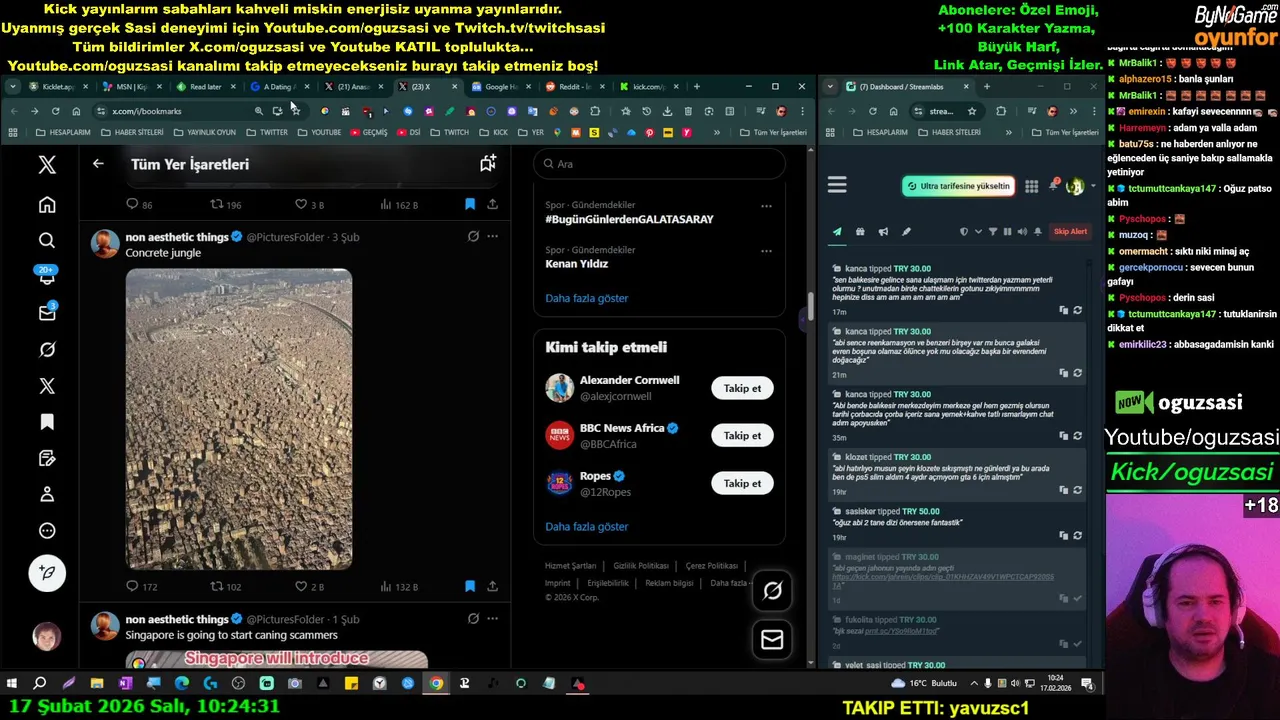Like the Concrete jungle post
This screenshot has width=1280, height=720.
(x=301, y=587)
